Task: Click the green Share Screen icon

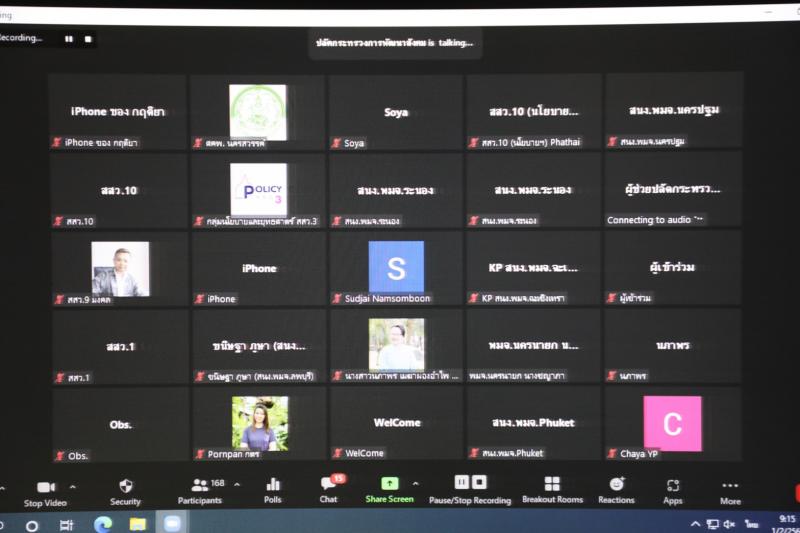Action: pos(390,483)
